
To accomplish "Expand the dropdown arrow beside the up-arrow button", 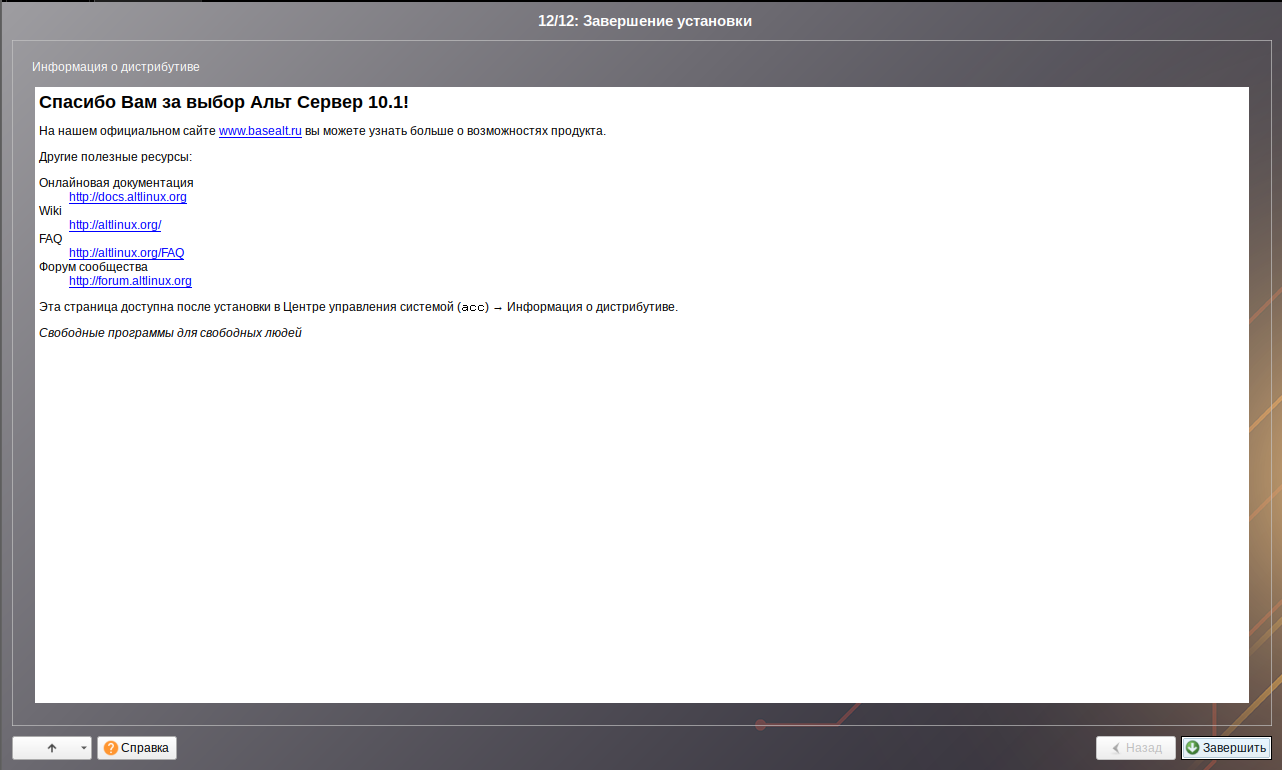I will [84, 748].
